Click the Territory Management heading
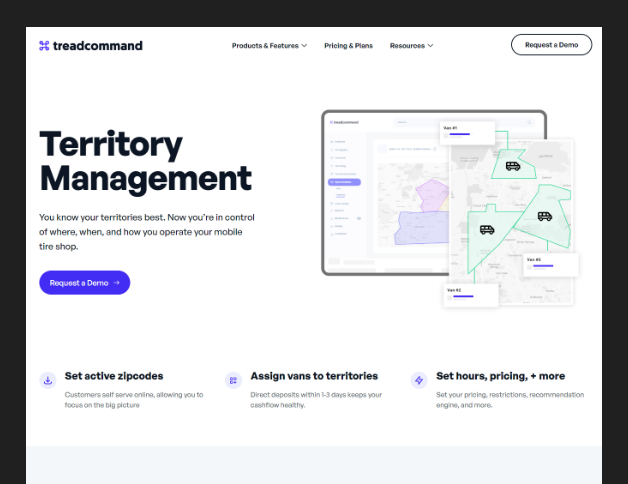This screenshot has width=628, height=484. (146, 161)
